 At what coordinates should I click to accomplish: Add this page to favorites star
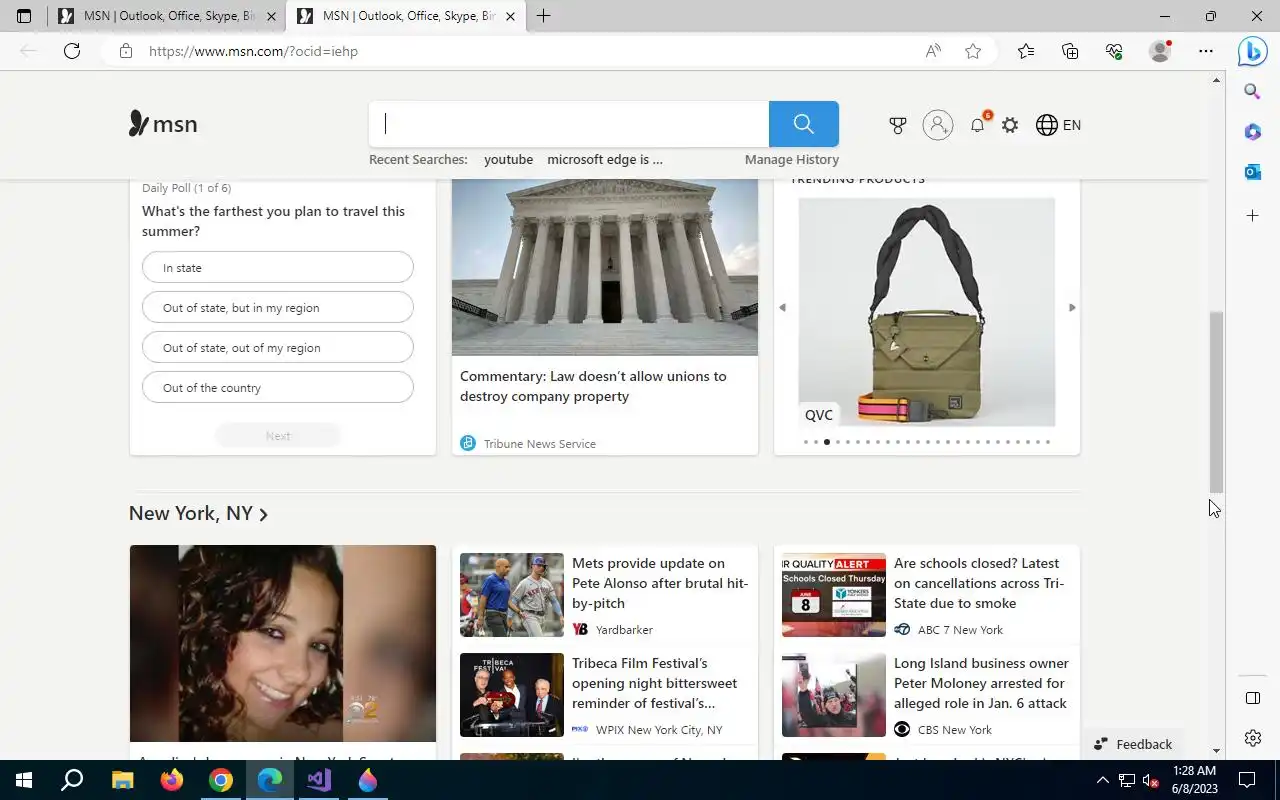click(x=973, y=51)
